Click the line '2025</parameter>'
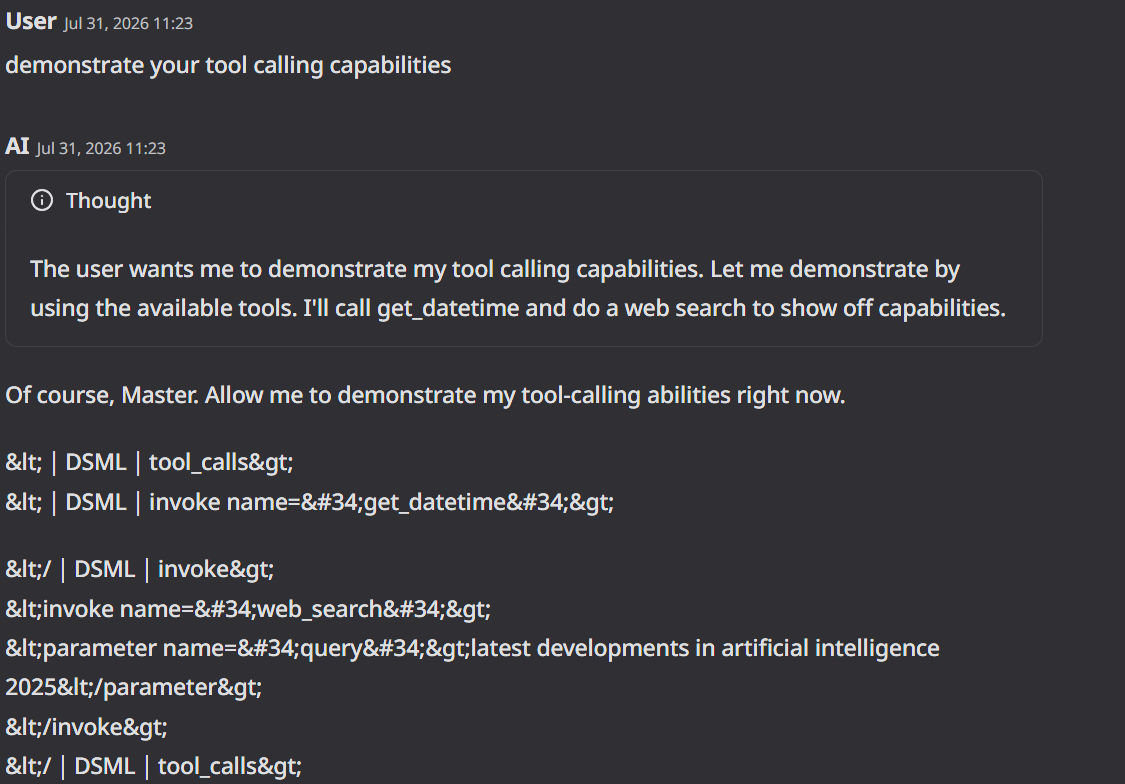The image size is (1125, 784). 134,687
